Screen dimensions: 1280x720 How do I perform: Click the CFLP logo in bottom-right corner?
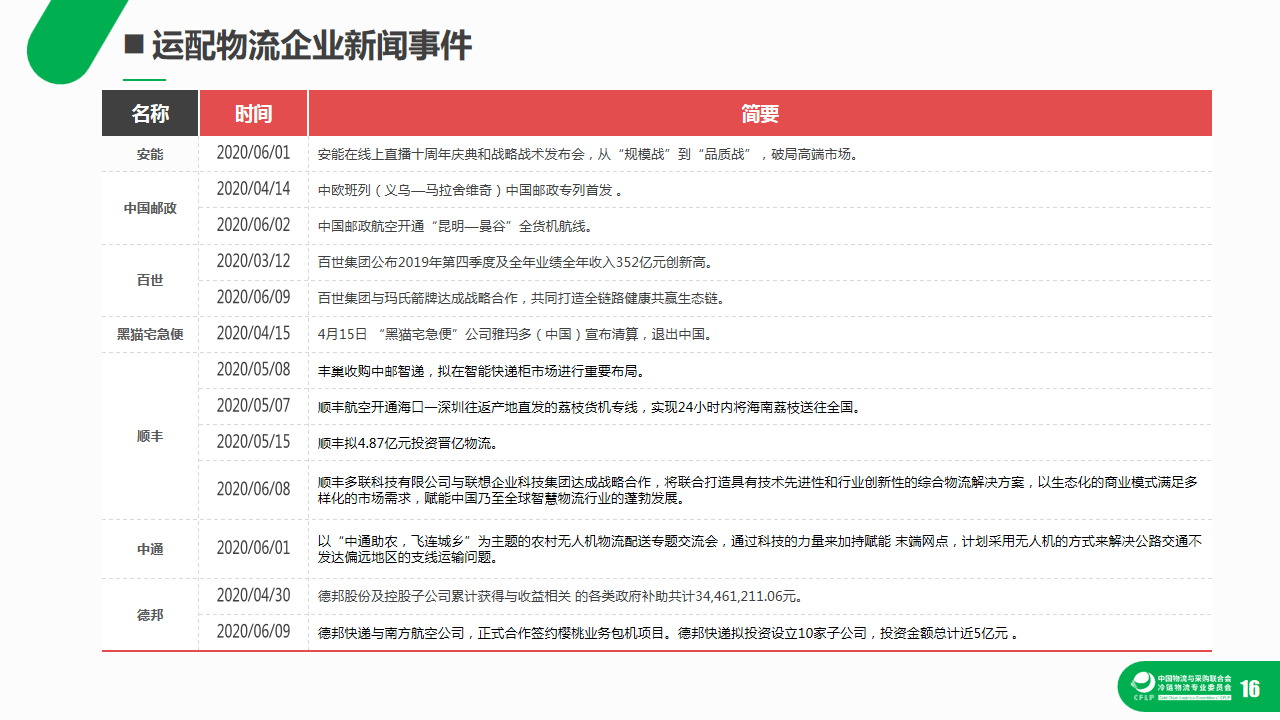coord(1180,686)
